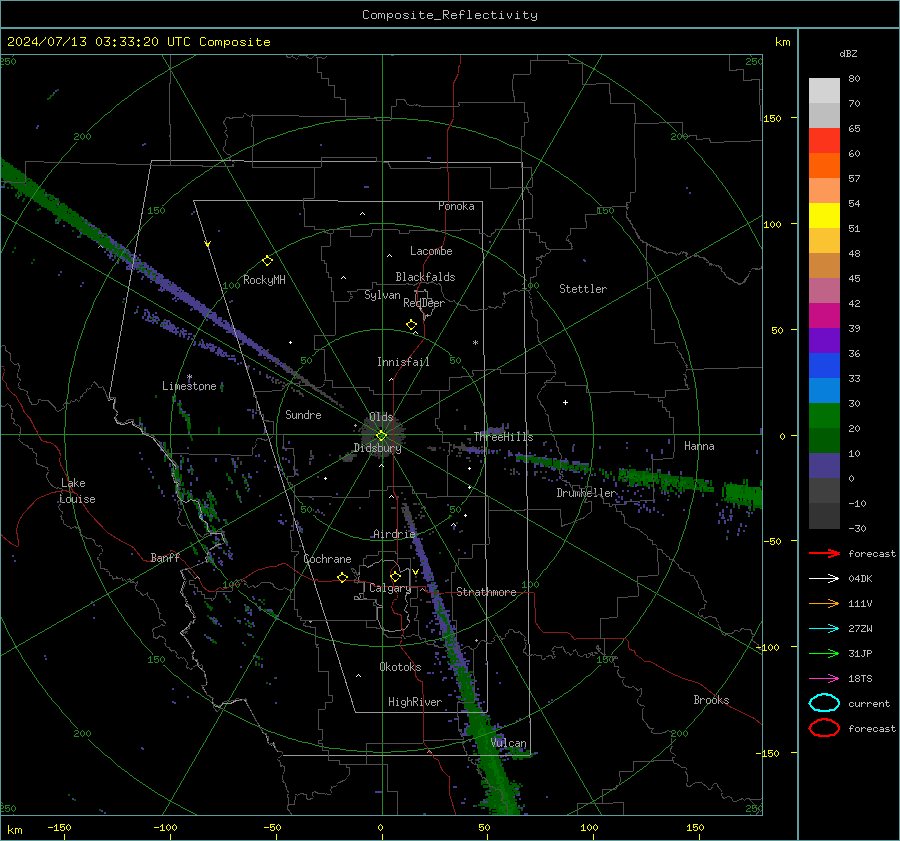This screenshot has width=900, height=841.
Task: Click the Airdrie city label
Action: coord(394,534)
